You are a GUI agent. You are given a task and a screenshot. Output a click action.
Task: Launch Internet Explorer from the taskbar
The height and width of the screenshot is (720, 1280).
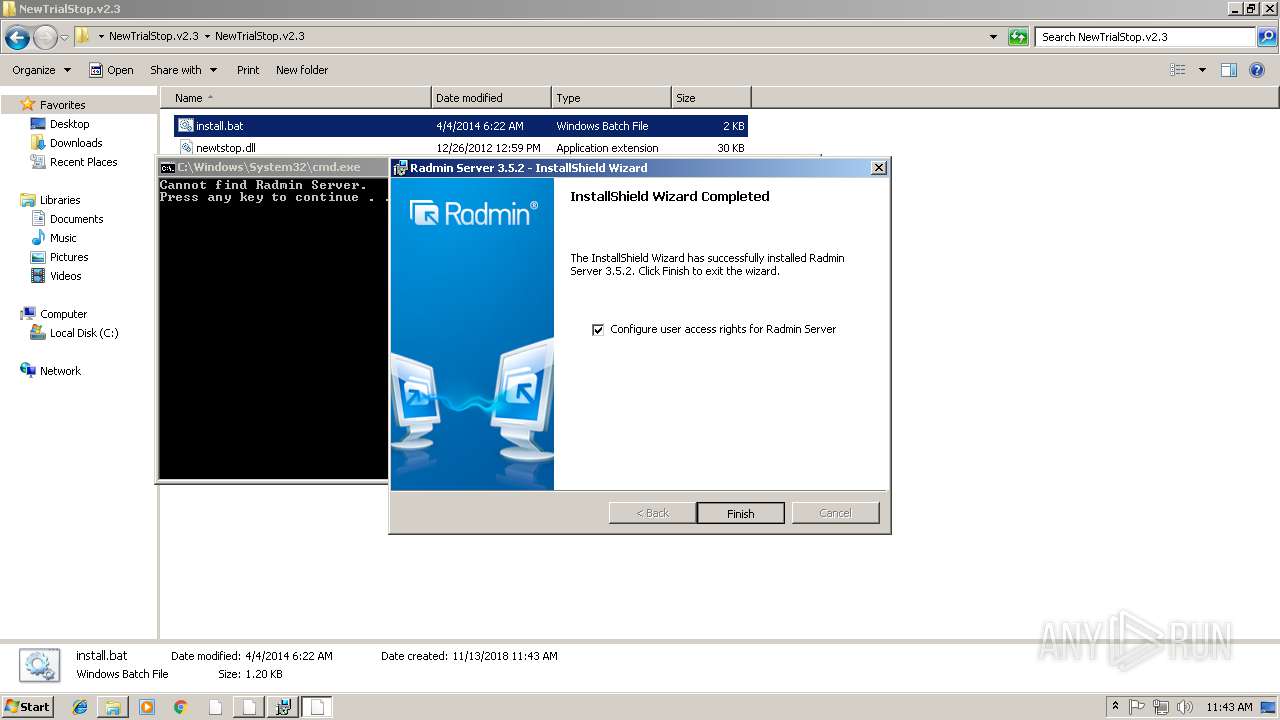80,707
